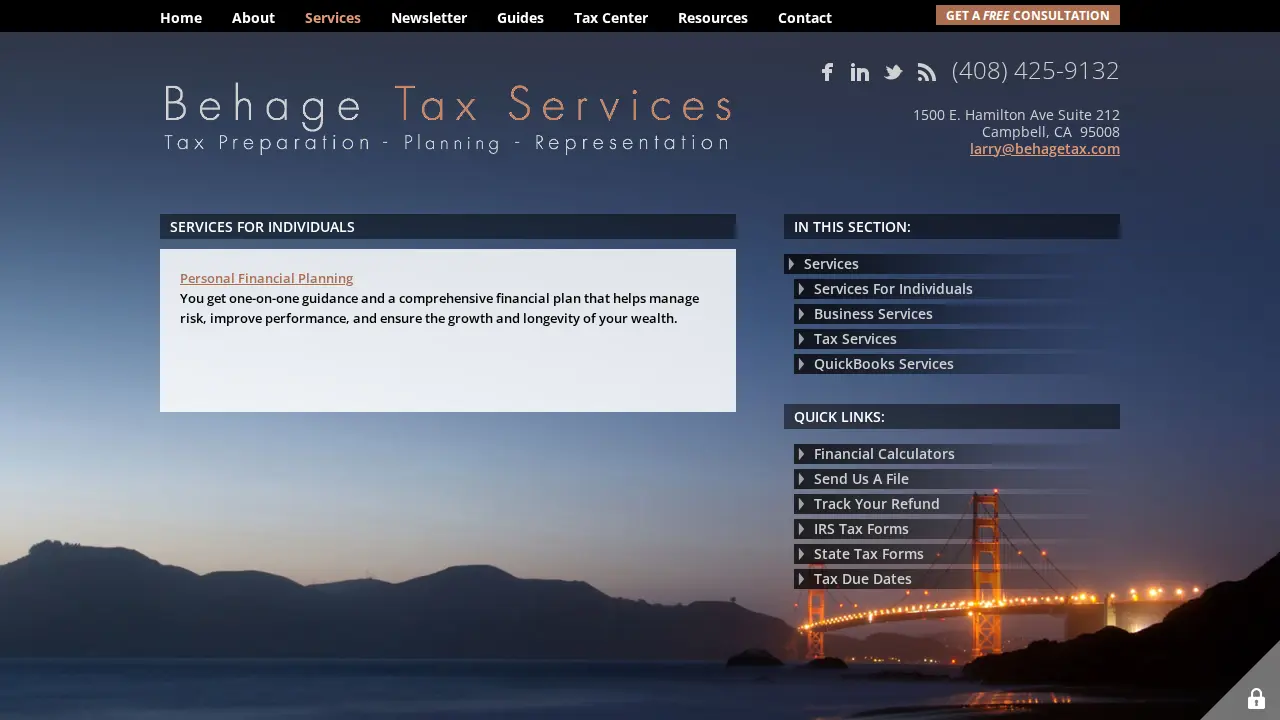Click the (408) 425-9132 phone number

click(x=1035, y=71)
